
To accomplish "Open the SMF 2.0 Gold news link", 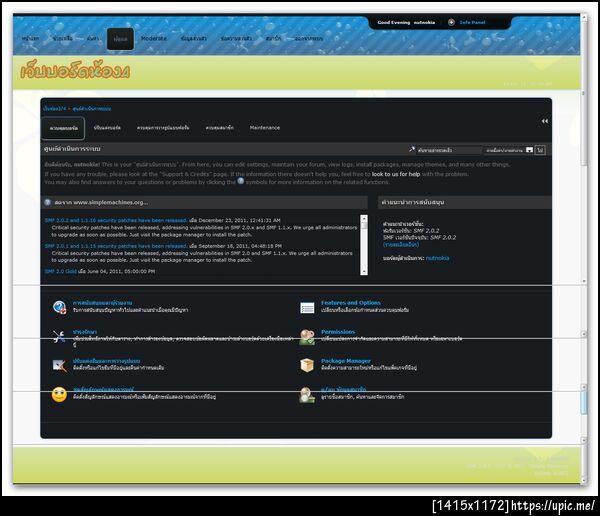I will click(x=61, y=271).
